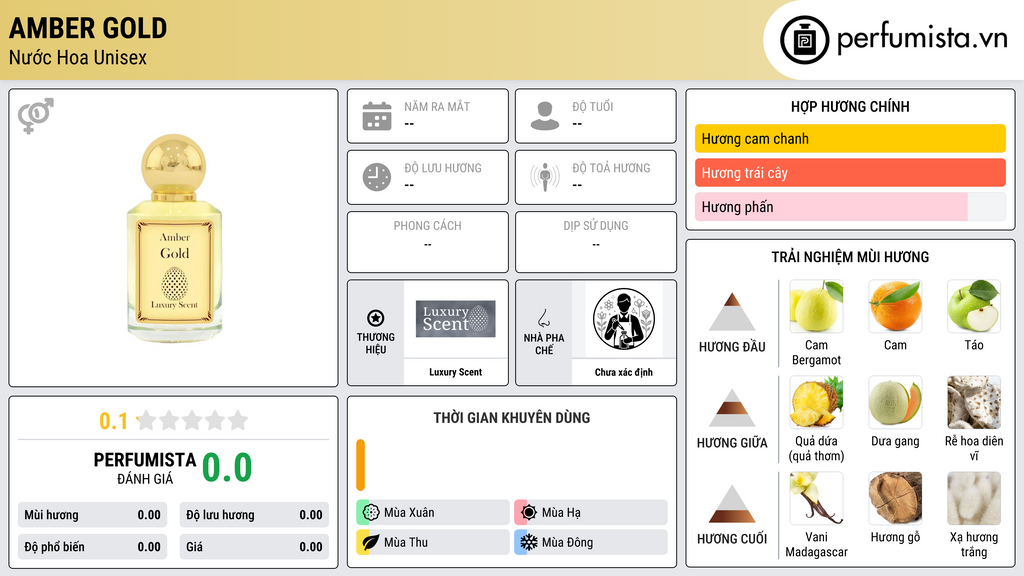
Task: Click the Dịp sử dụng info box
Action: pyautogui.click(x=596, y=242)
